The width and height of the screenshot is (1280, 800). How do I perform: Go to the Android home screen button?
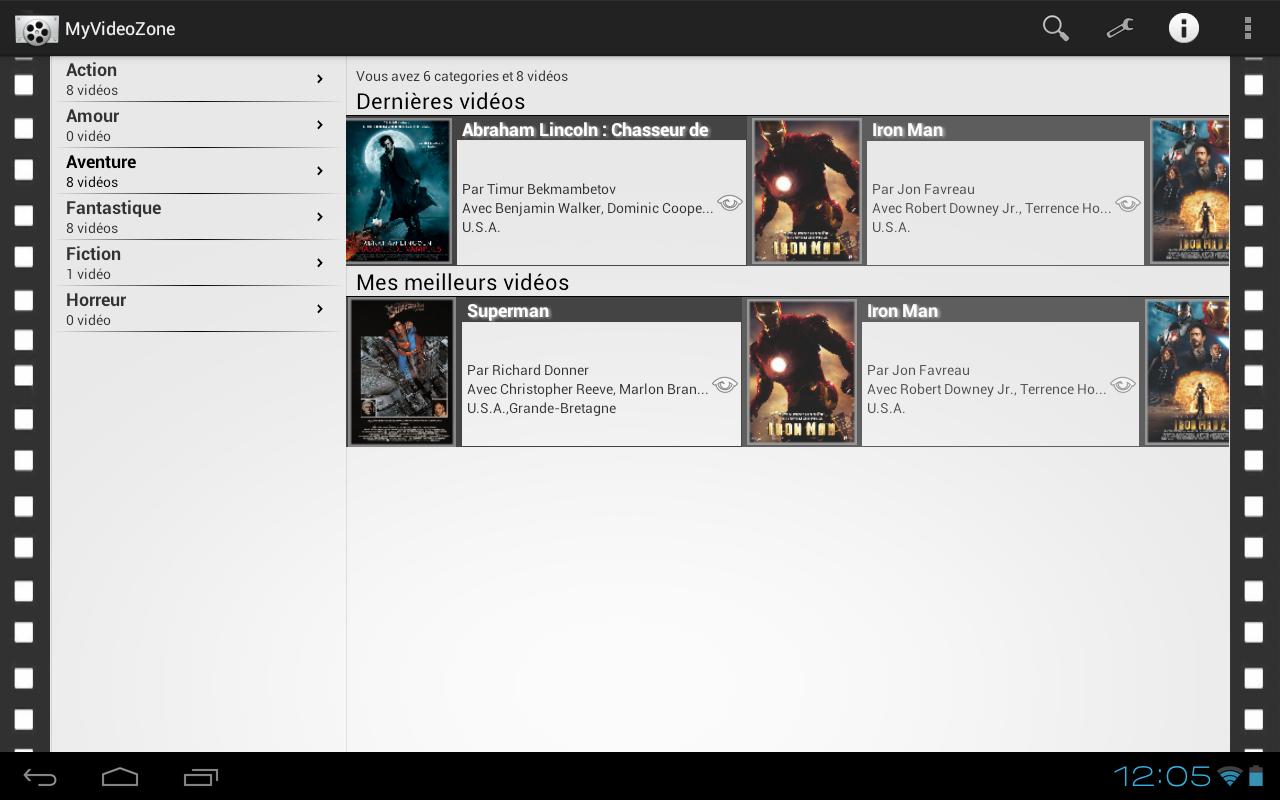click(x=120, y=777)
